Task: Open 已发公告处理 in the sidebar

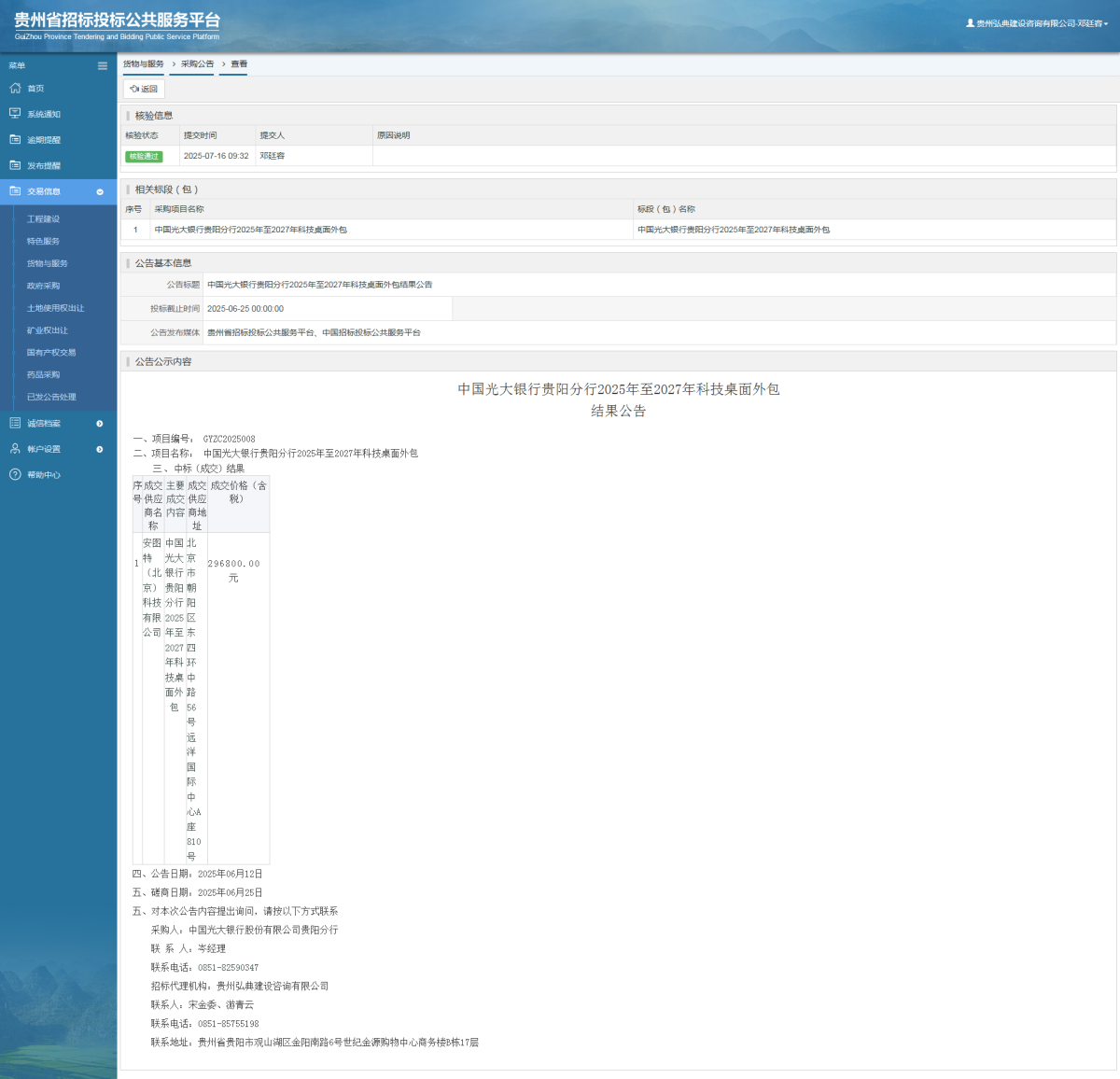Action: (x=51, y=397)
